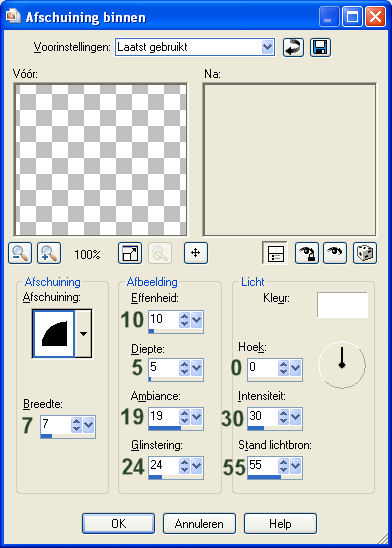Click the navigate pan crosshair icon
The image size is (392, 548).
tap(196, 253)
